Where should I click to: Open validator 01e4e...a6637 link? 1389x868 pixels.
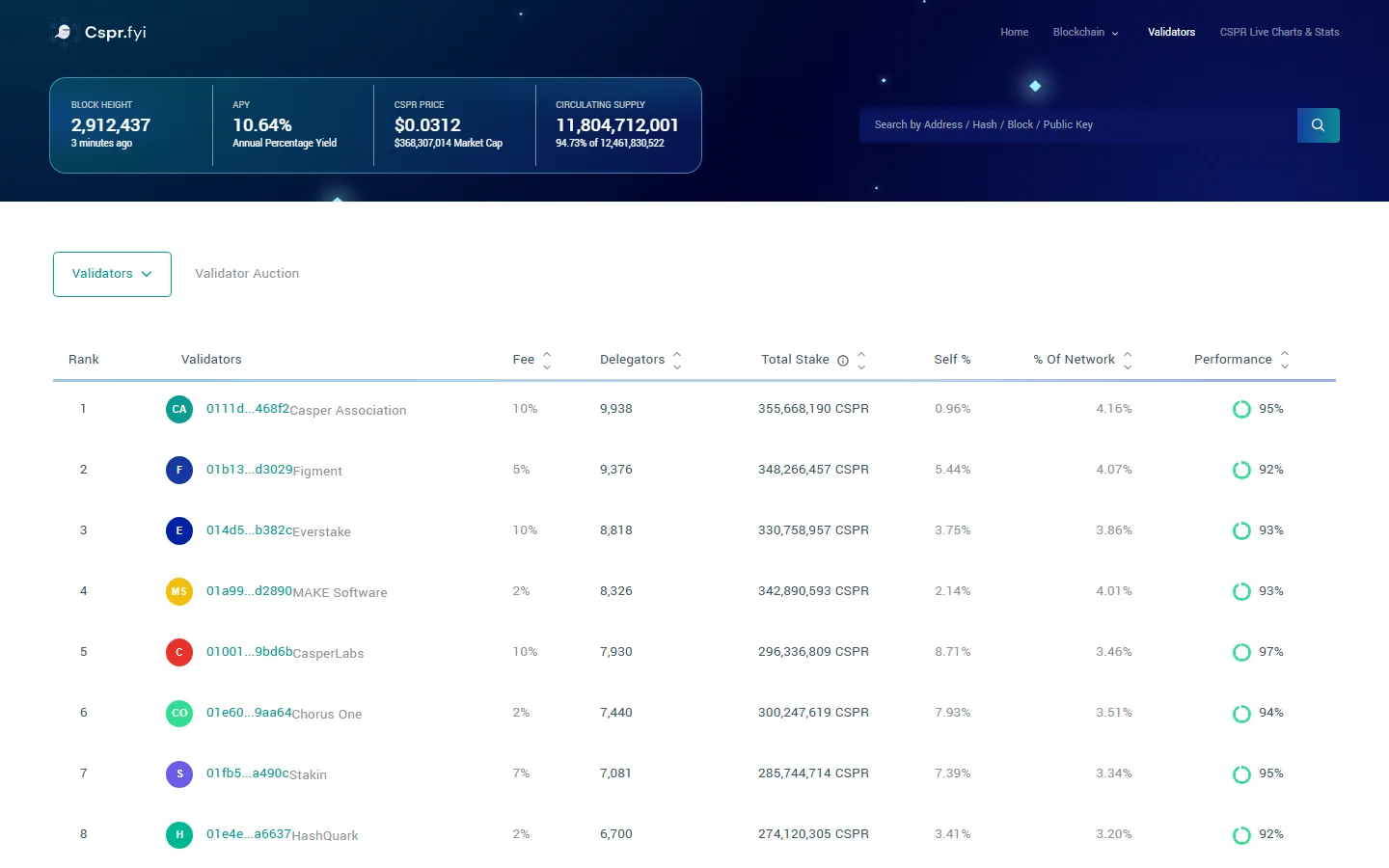click(249, 834)
